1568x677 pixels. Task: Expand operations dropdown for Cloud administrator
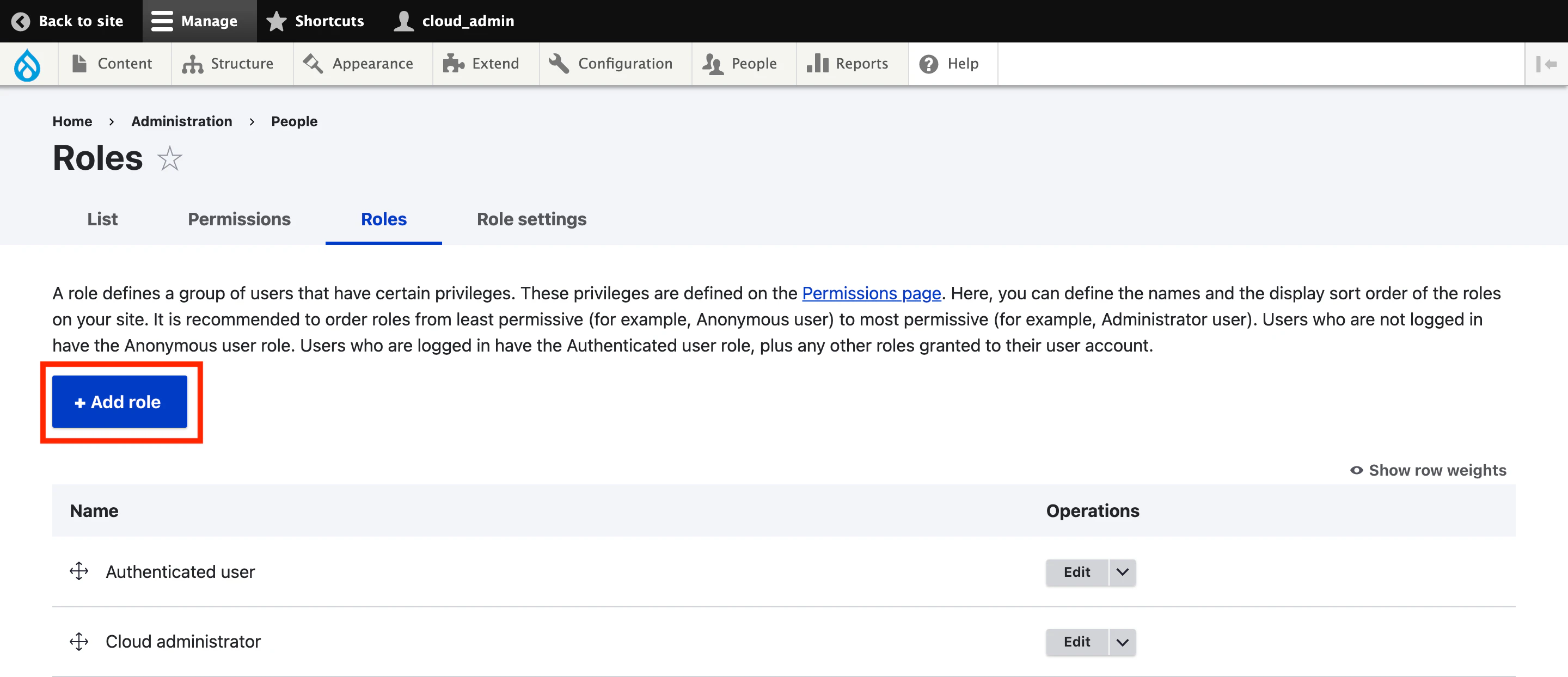[x=1123, y=642]
